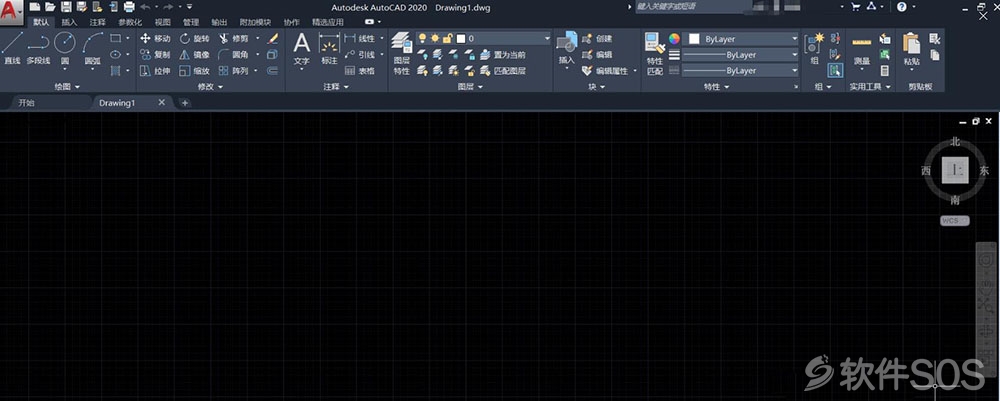Viewport: 1000px width, 401px height.
Task: Toggle the layer lock padlock icon
Action: click(448, 38)
